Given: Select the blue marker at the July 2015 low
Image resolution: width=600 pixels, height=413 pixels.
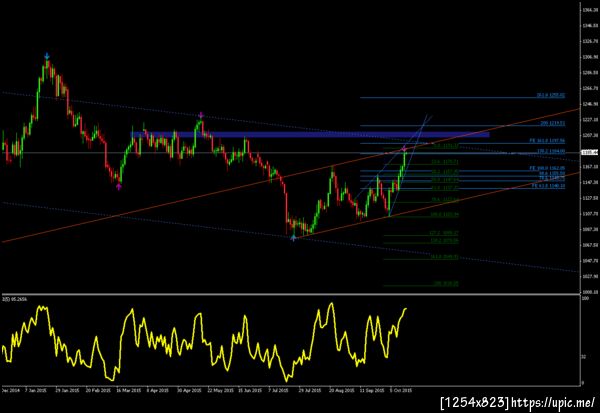Looking at the screenshot, I should [293, 238].
